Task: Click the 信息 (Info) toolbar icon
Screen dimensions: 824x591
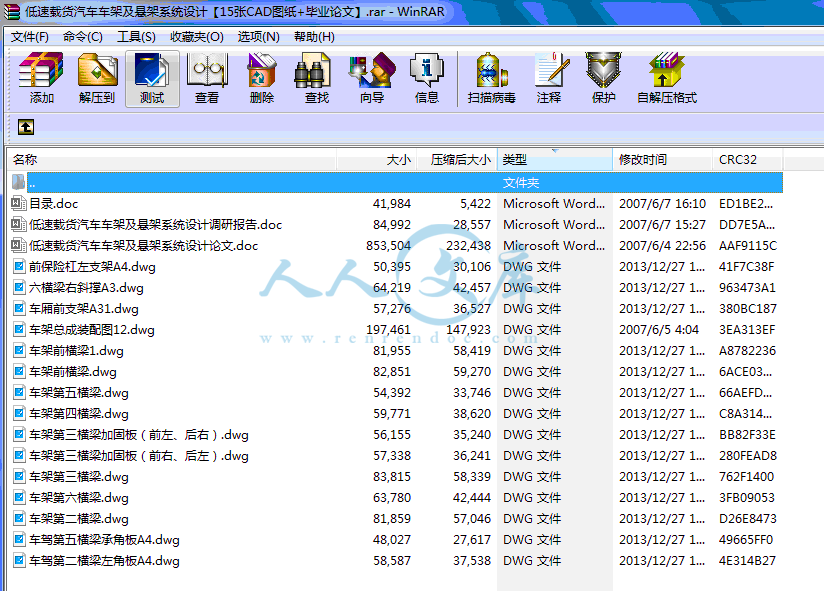Action: (x=426, y=70)
